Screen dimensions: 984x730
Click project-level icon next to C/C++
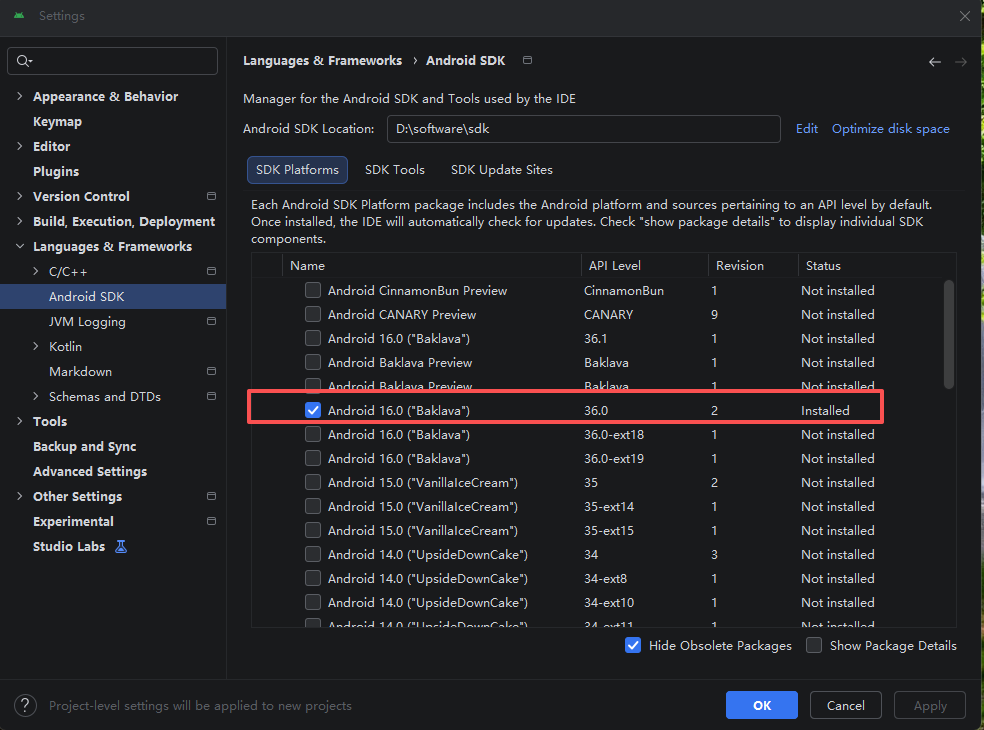point(211,271)
